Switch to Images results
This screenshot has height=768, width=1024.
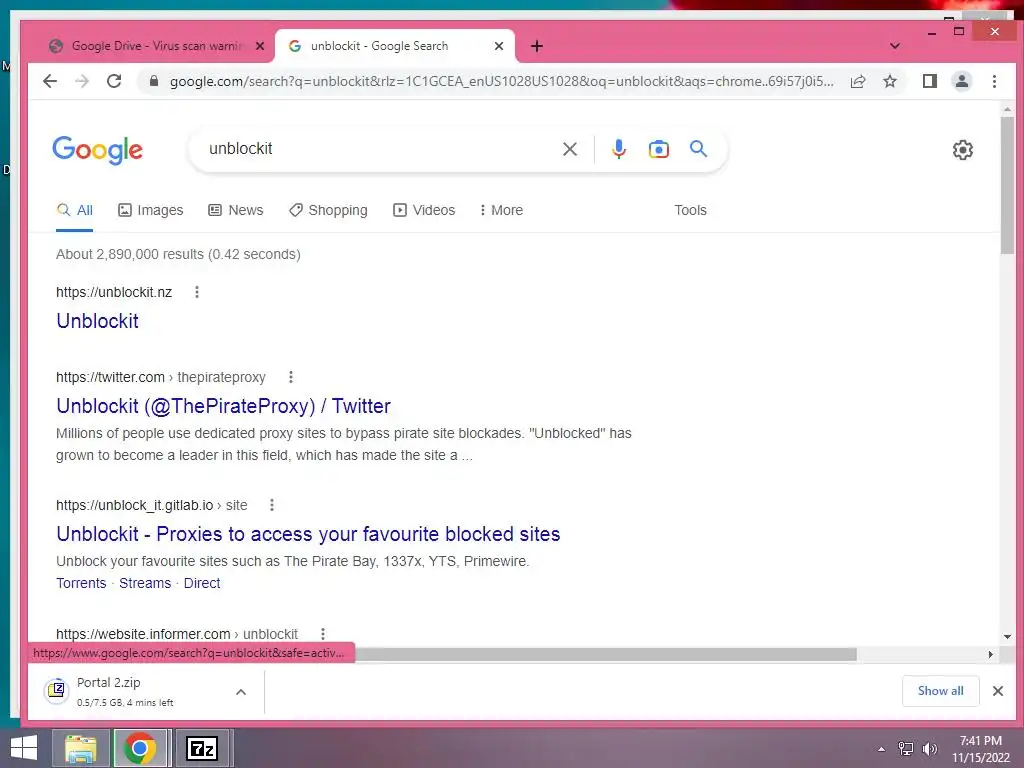tap(150, 210)
